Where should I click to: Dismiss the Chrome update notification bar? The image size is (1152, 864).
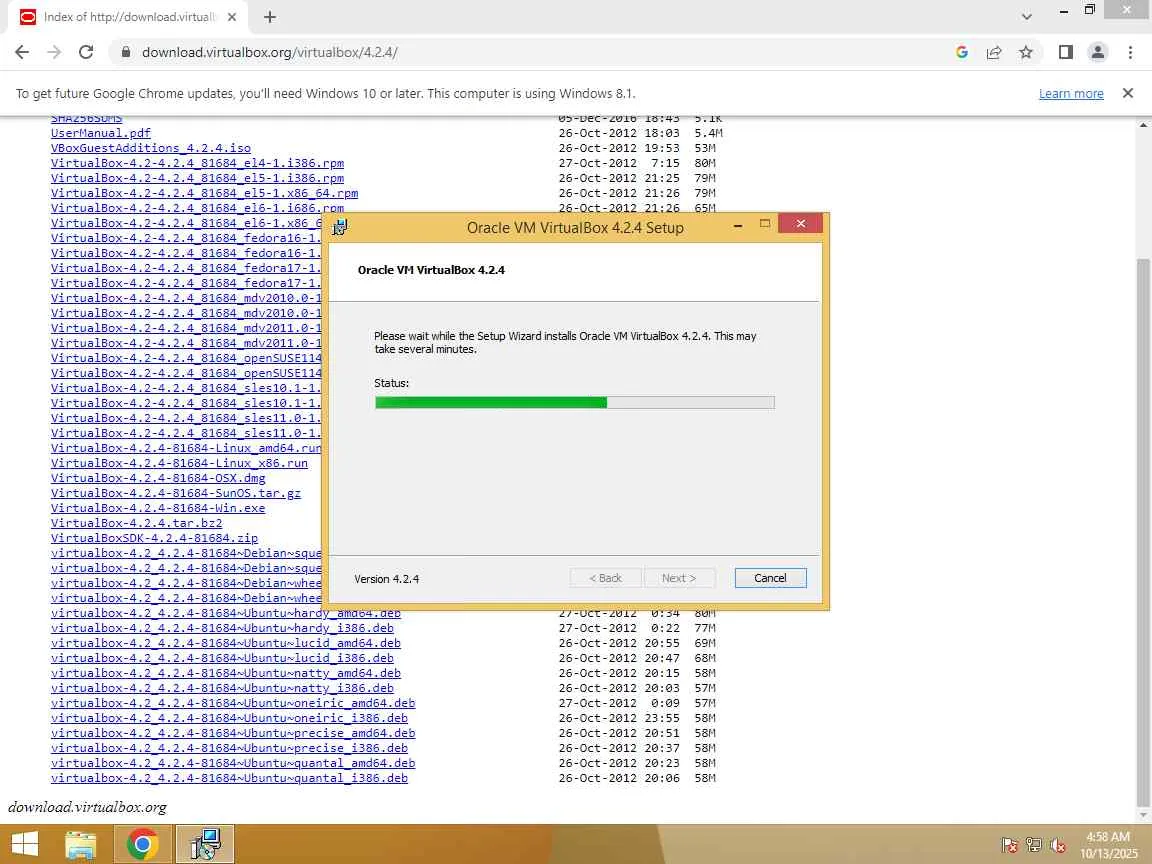click(x=1128, y=93)
